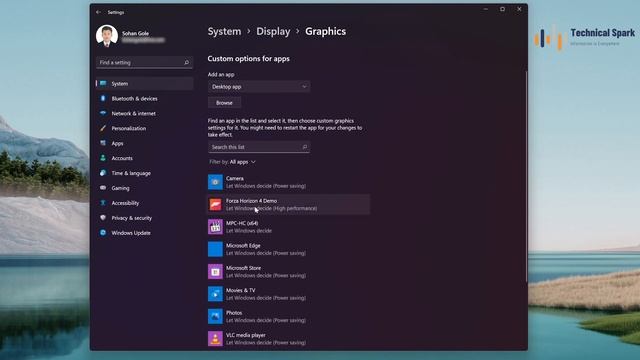Go to System in the breadcrumb
640x360 pixels.
[x=224, y=31]
